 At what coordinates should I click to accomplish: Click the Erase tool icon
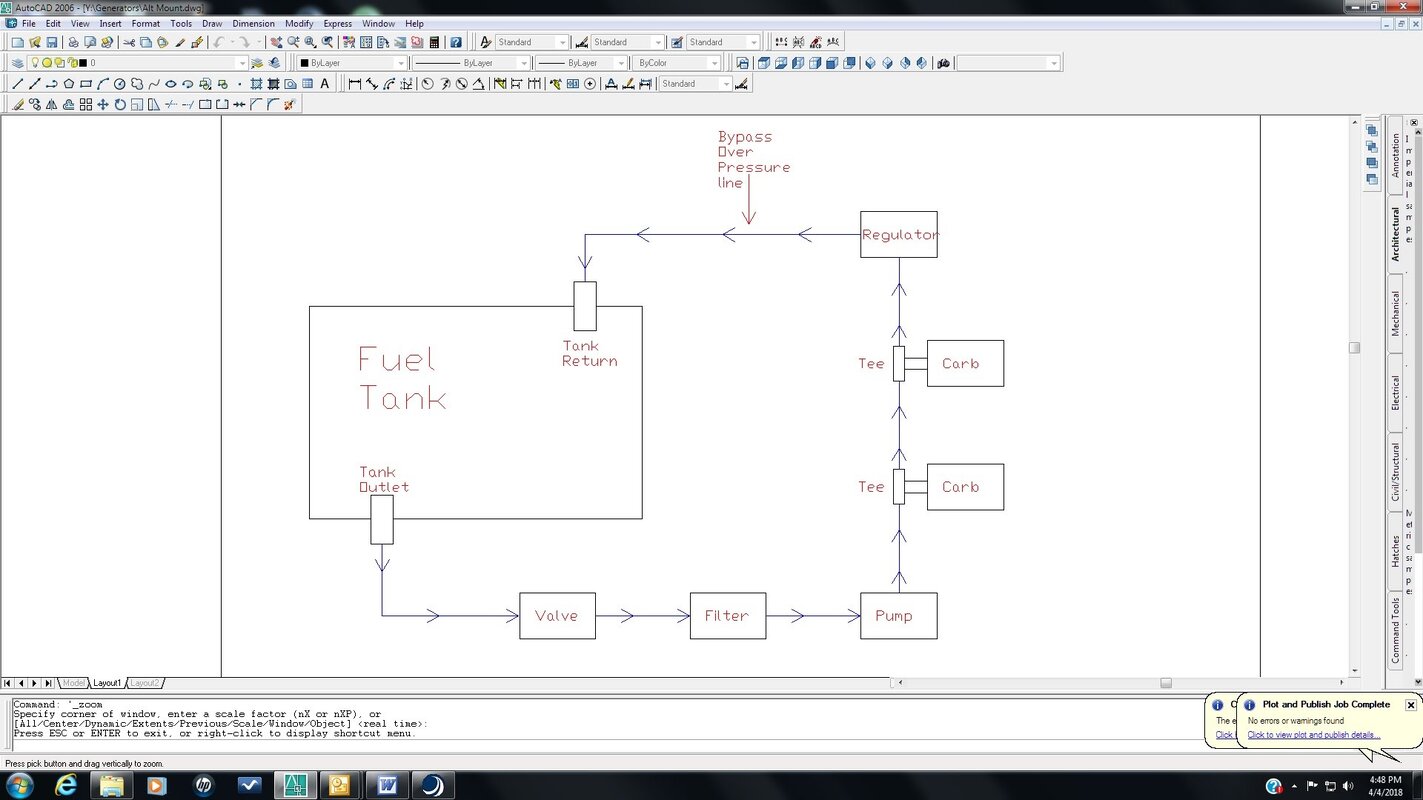pos(17,104)
